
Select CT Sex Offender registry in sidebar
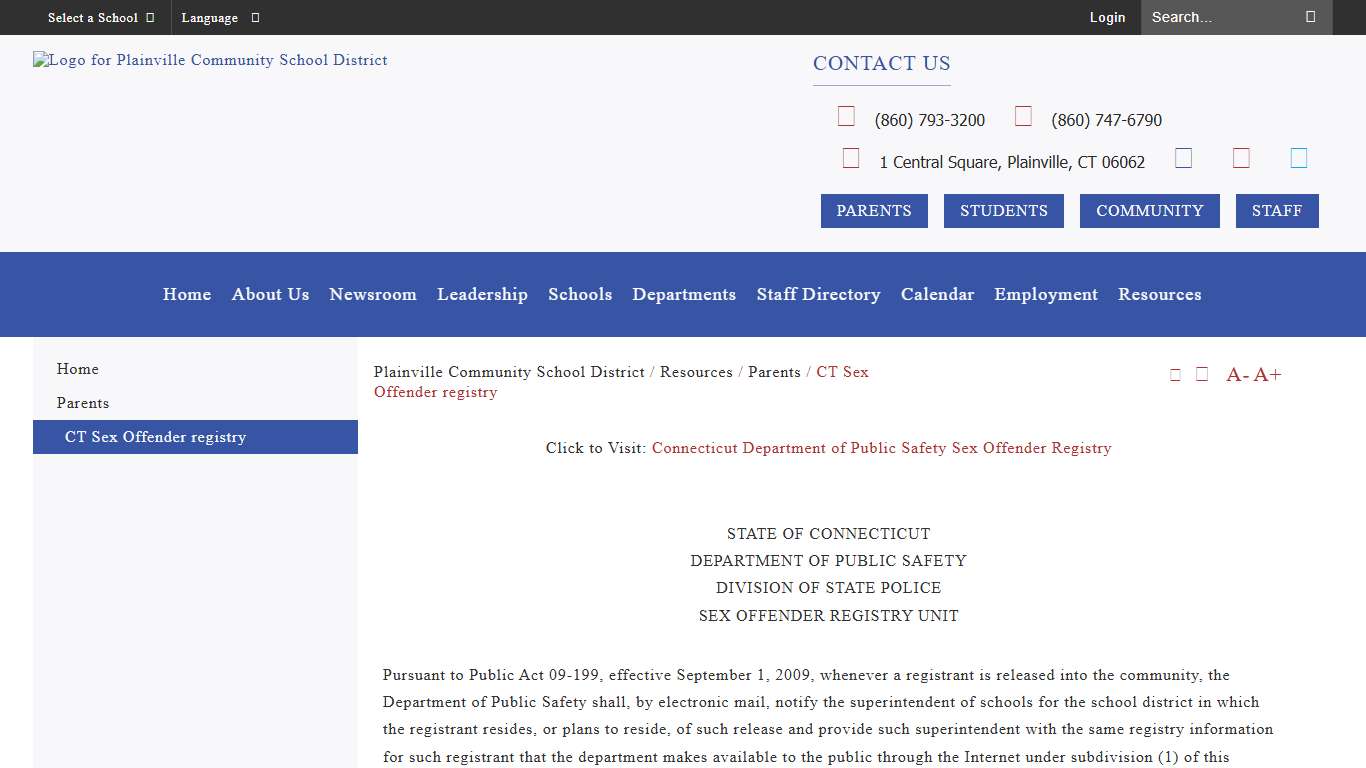pyautogui.click(x=155, y=437)
